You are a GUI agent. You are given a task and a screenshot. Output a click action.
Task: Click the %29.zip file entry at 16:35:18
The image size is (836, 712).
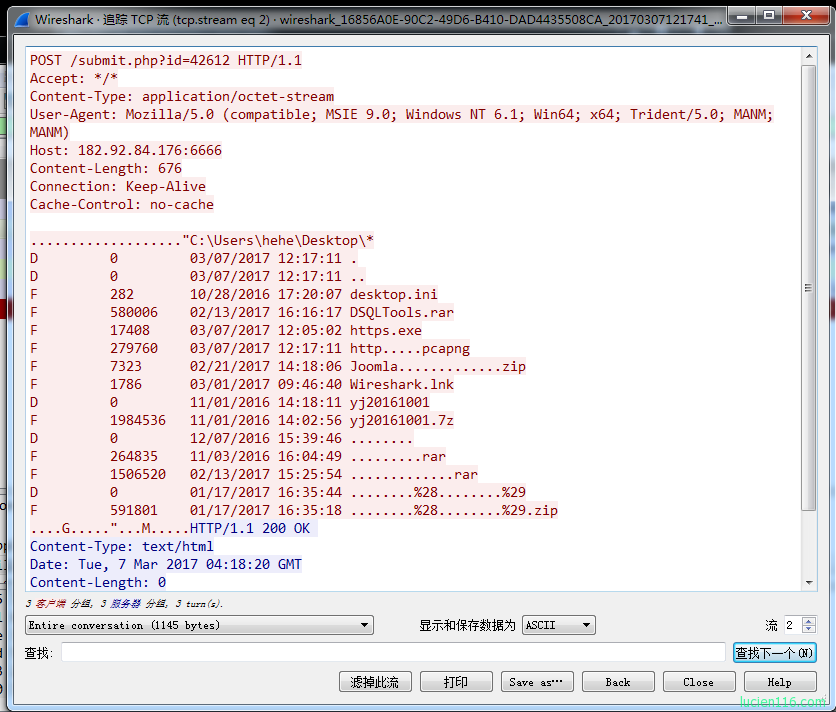454,511
